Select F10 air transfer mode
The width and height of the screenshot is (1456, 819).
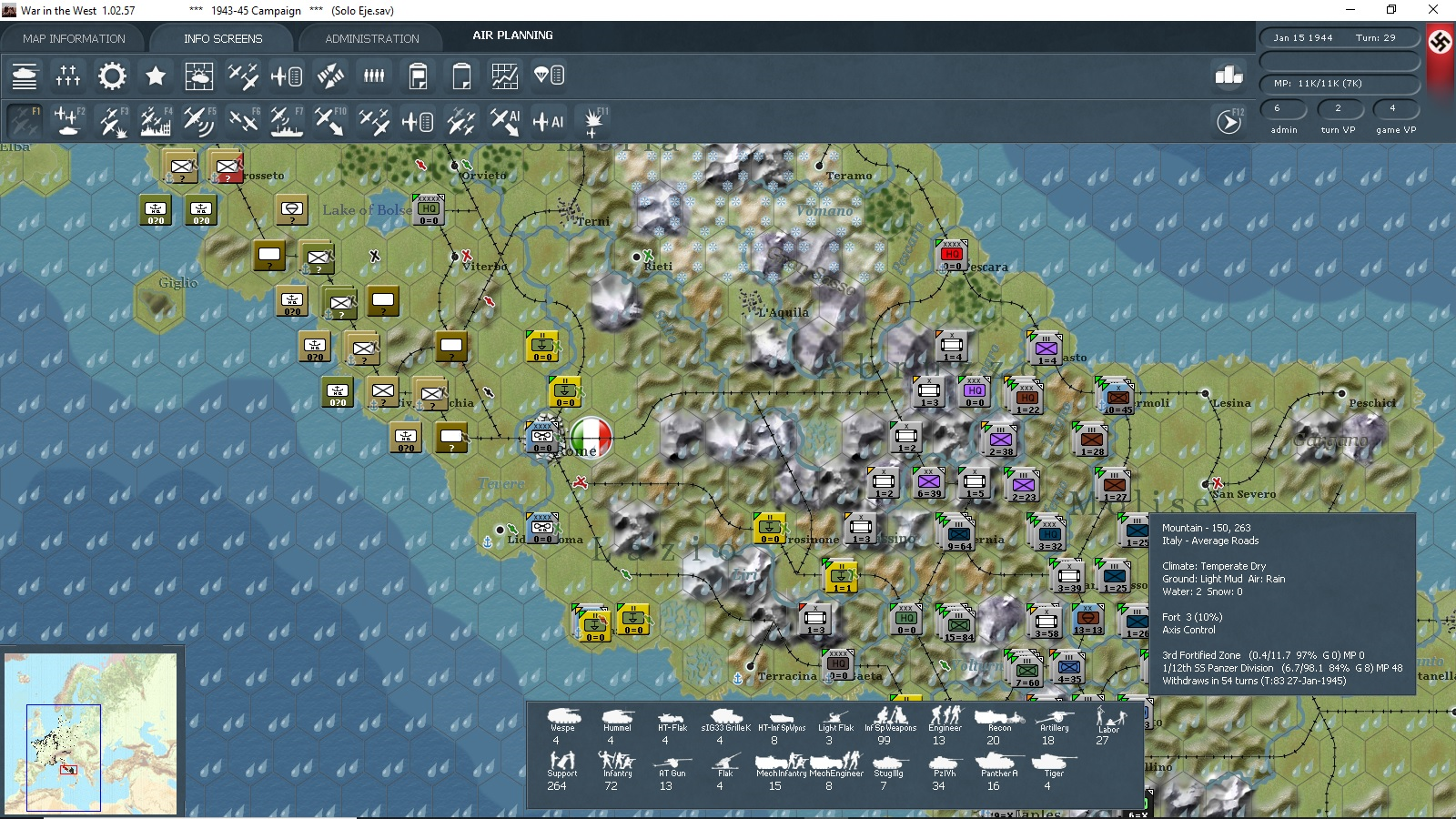coord(330,121)
